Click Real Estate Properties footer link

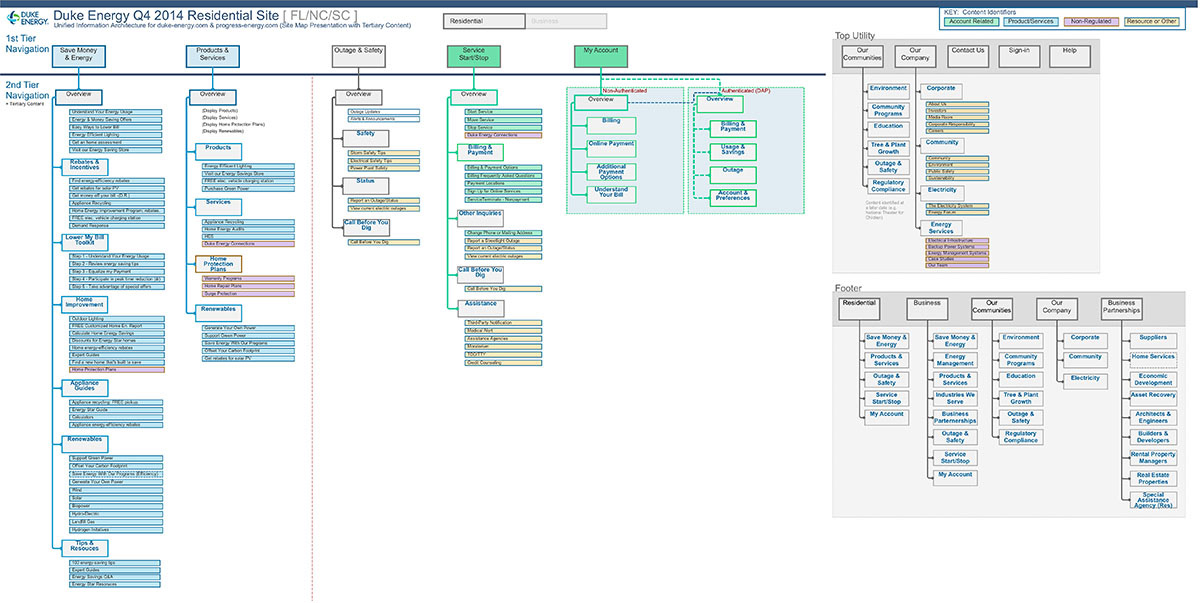[1153, 478]
